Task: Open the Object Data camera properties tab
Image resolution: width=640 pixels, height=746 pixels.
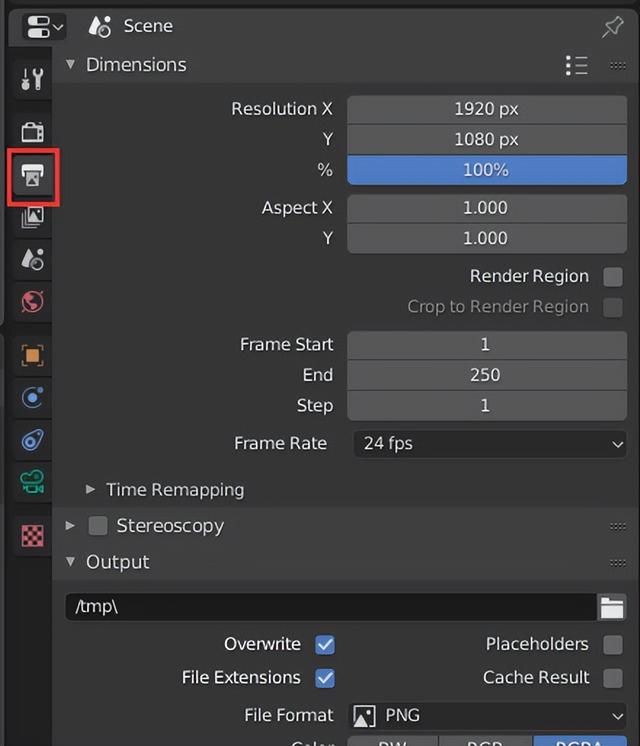Action: pyautogui.click(x=32, y=483)
